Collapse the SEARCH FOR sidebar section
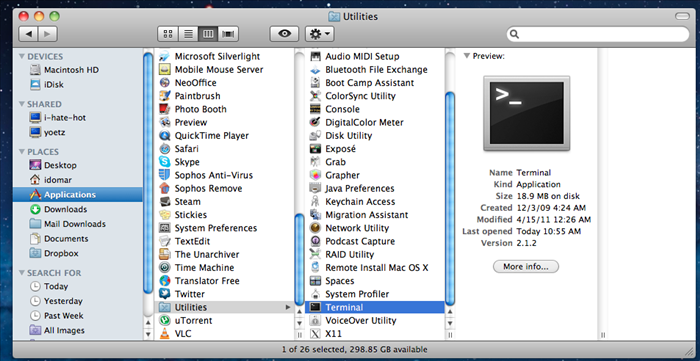This screenshot has height=361, width=700. [x=22, y=273]
